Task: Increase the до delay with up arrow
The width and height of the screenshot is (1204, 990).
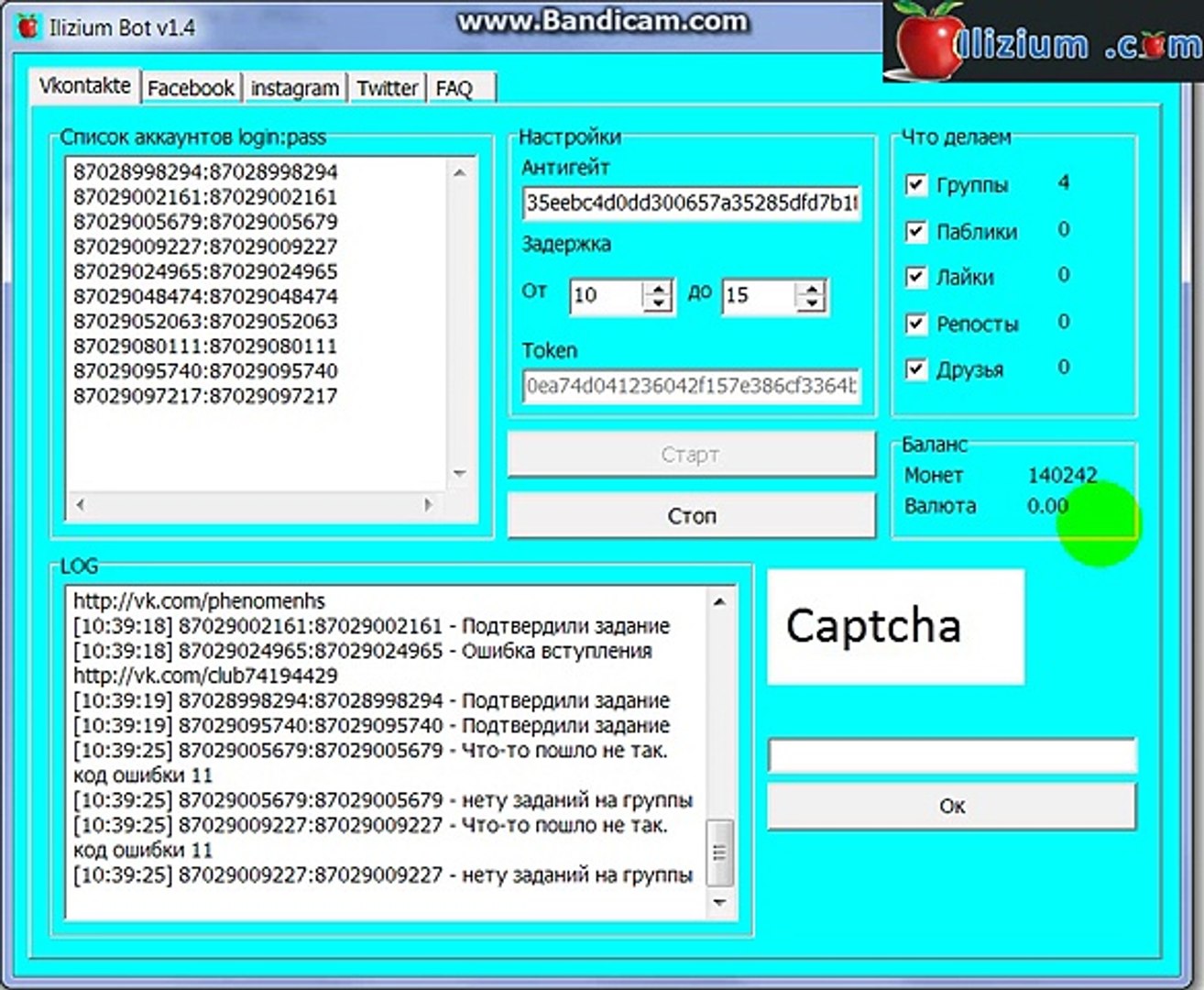Action: coord(811,288)
